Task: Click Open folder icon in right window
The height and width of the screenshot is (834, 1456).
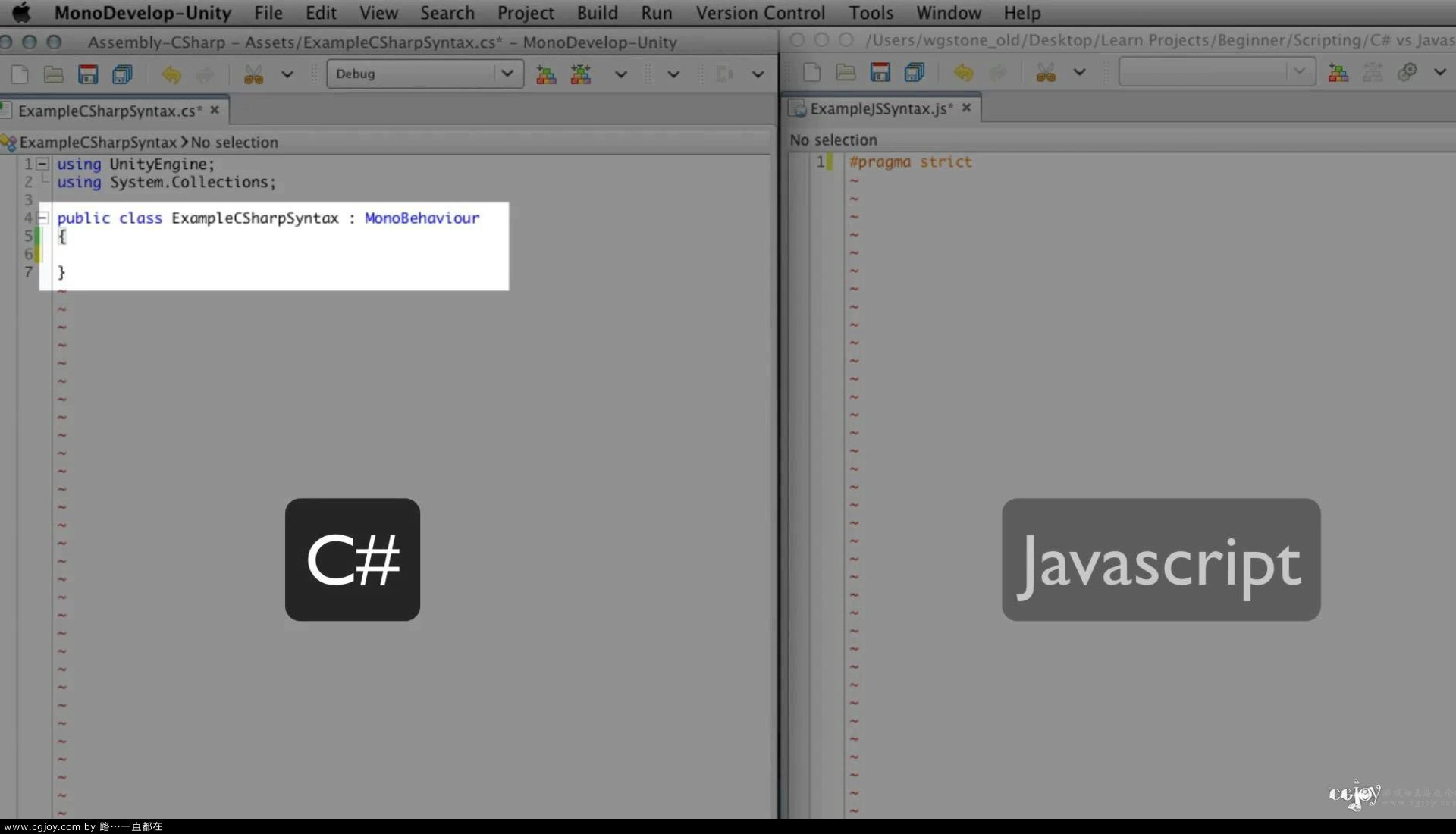Action: click(x=846, y=73)
